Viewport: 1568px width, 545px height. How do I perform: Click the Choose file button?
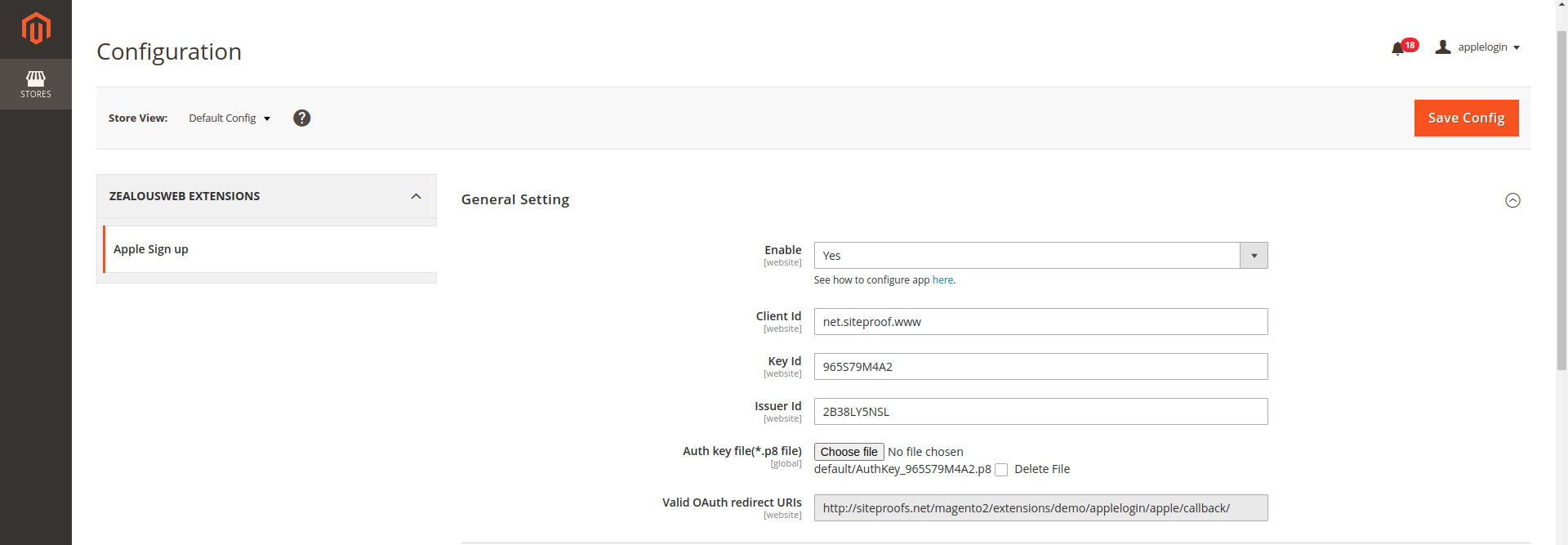849,452
